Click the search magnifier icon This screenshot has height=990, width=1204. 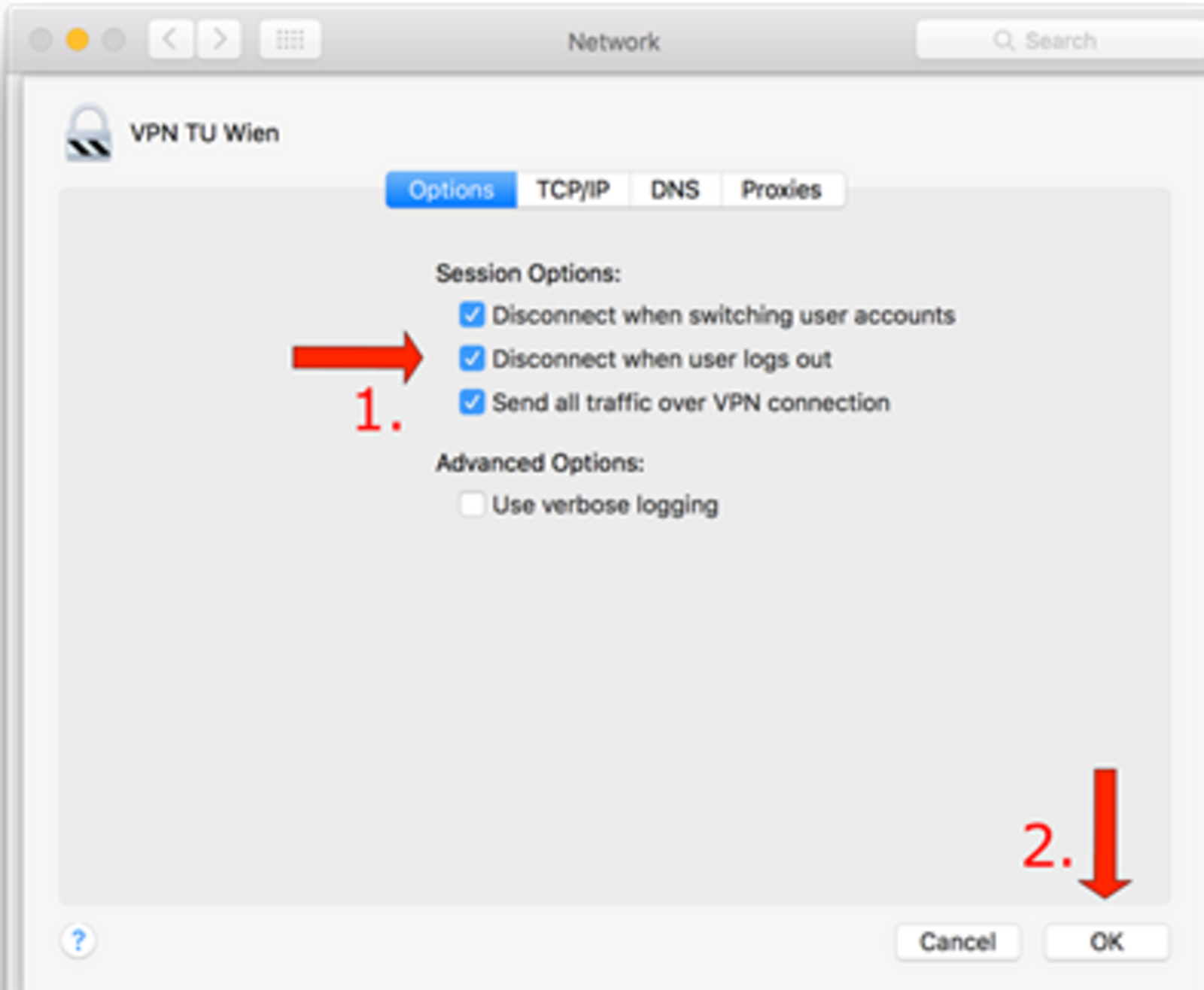[x=1003, y=40]
